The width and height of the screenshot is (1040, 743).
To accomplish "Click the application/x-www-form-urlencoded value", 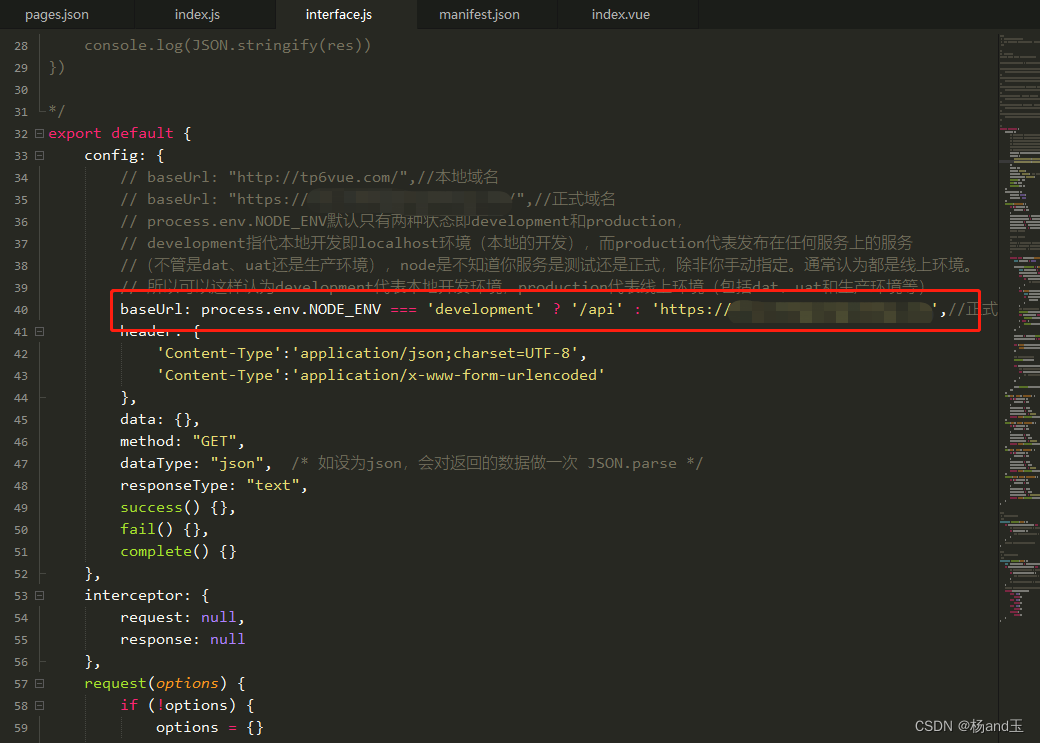I will pos(448,375).
